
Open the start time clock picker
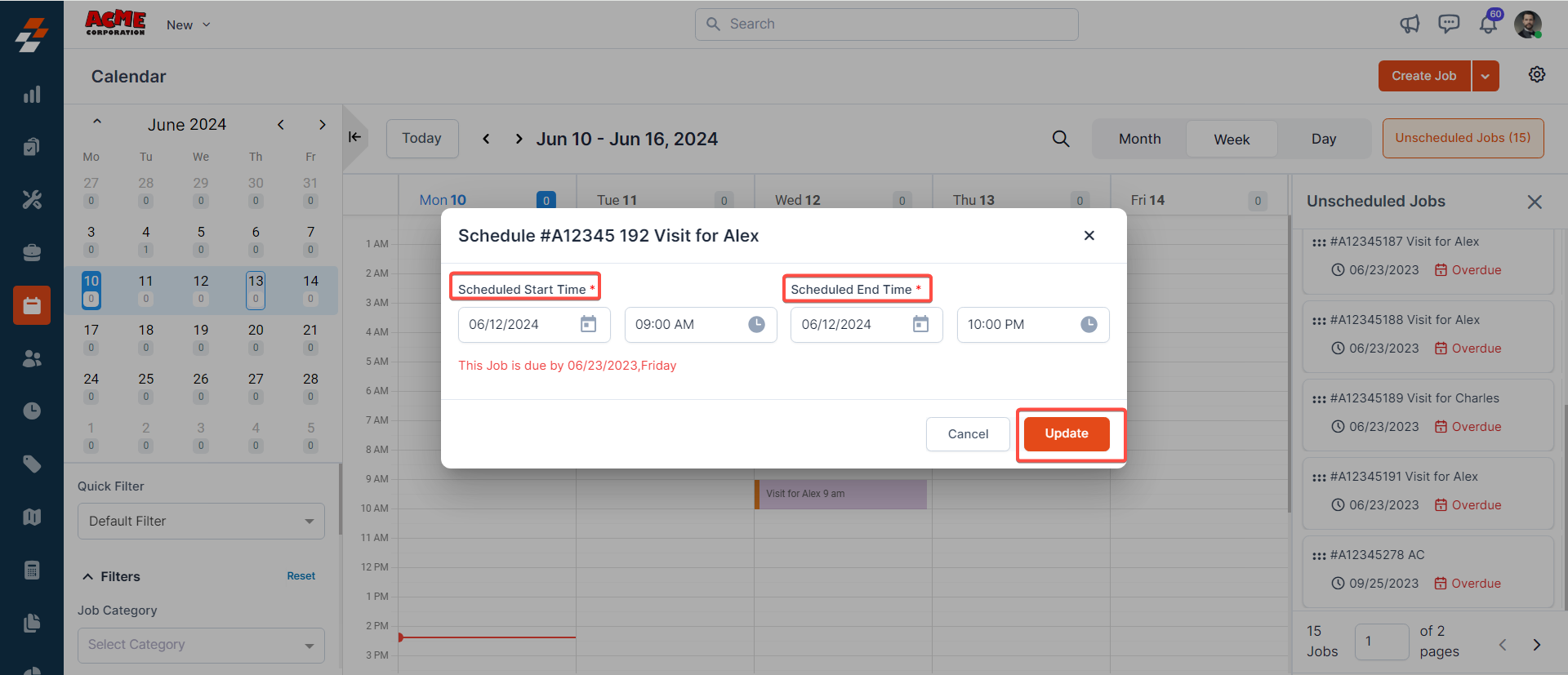point(757,325)
